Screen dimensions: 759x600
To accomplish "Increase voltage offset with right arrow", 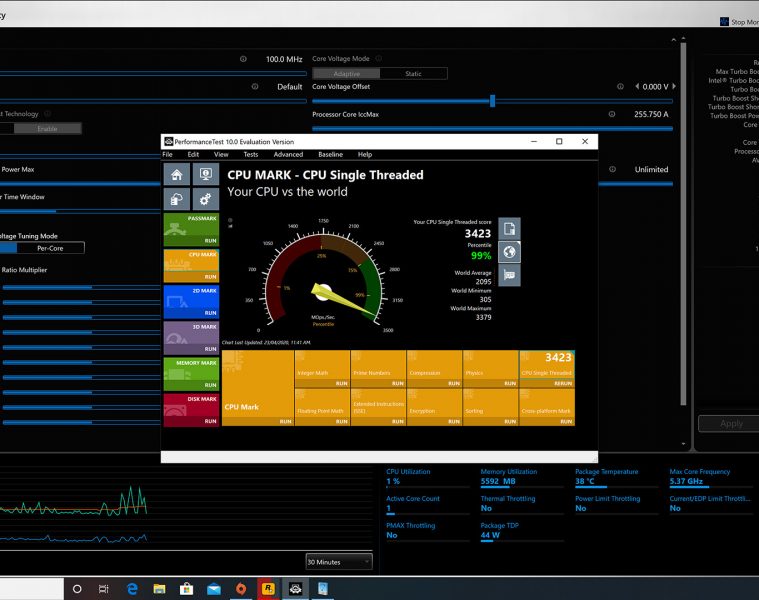I will pyautogui.click(x=674, y=87).
